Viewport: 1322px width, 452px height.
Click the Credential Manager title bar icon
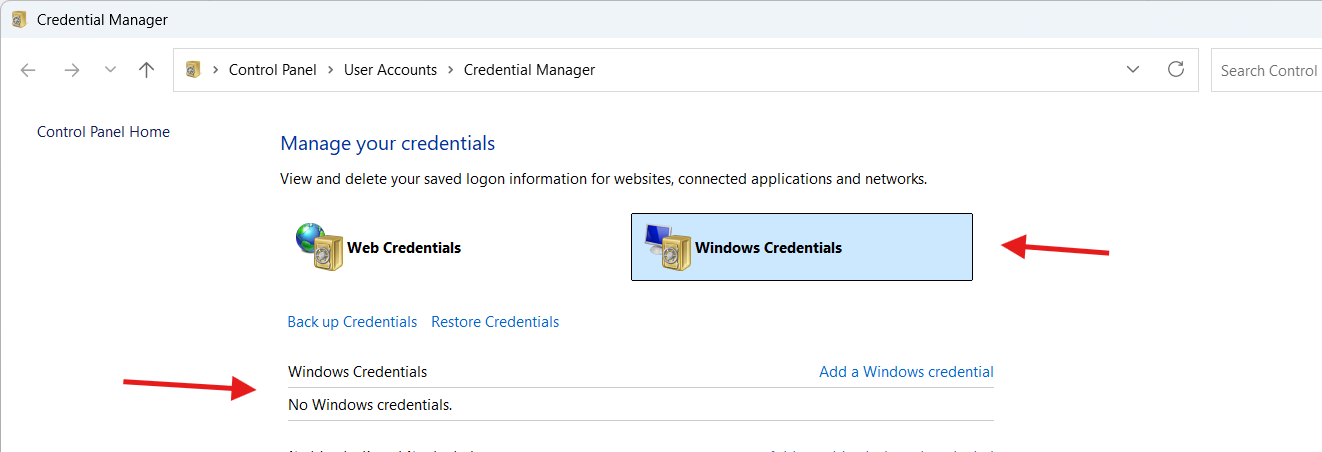point(19,19)
